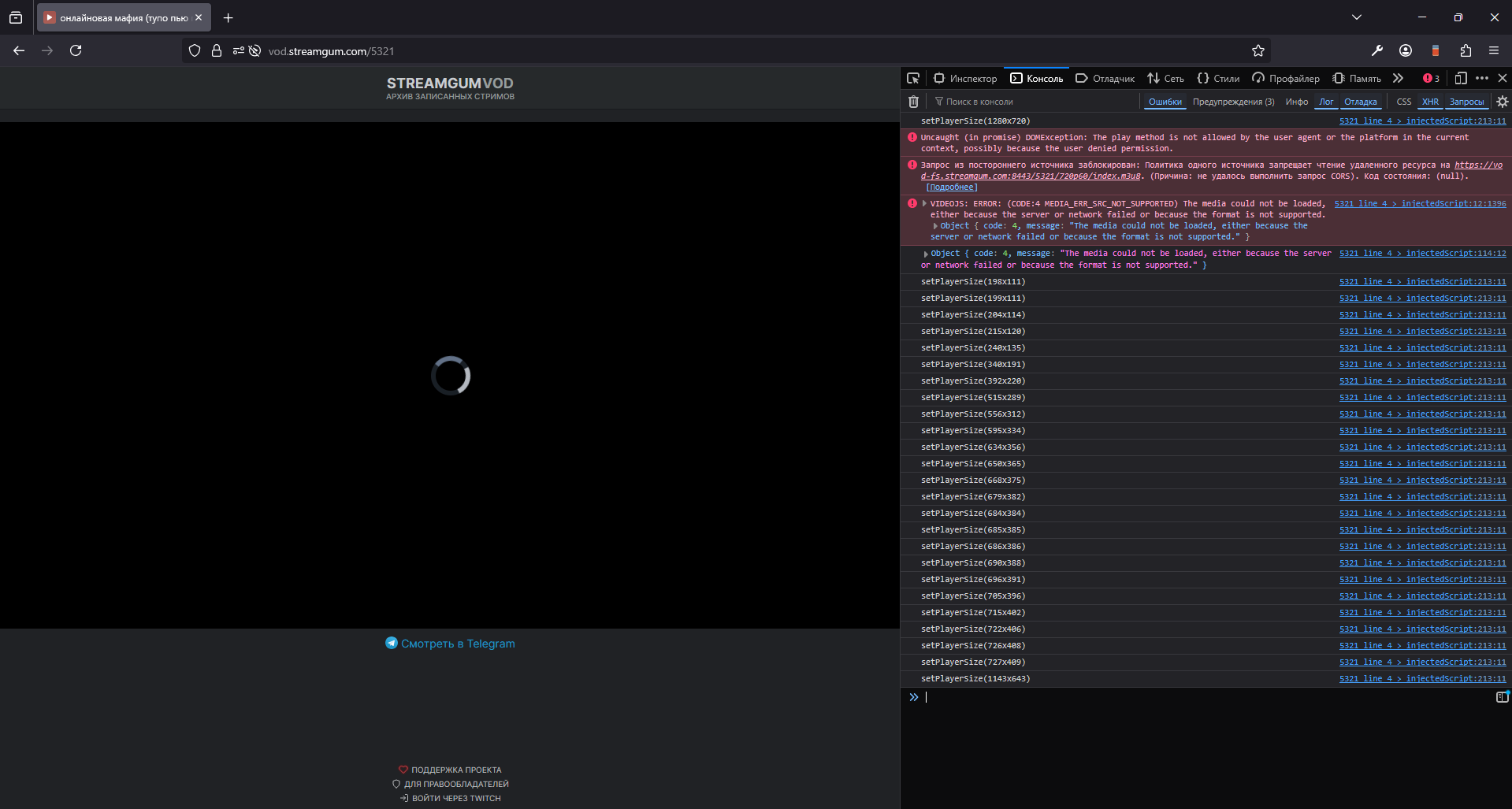Go back to the previous page
The width and height of the screenshot is (1512, 809).
click(19, 50)
